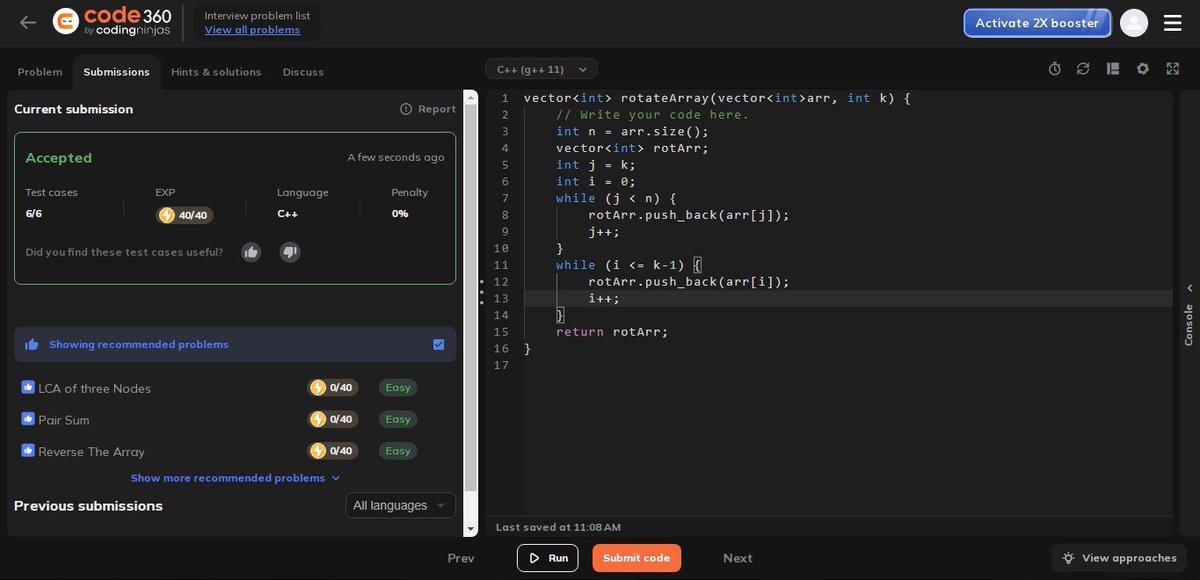Click the Easy tag for Pair Sum
Viewport: 1200px width, 580px height.
398,419
